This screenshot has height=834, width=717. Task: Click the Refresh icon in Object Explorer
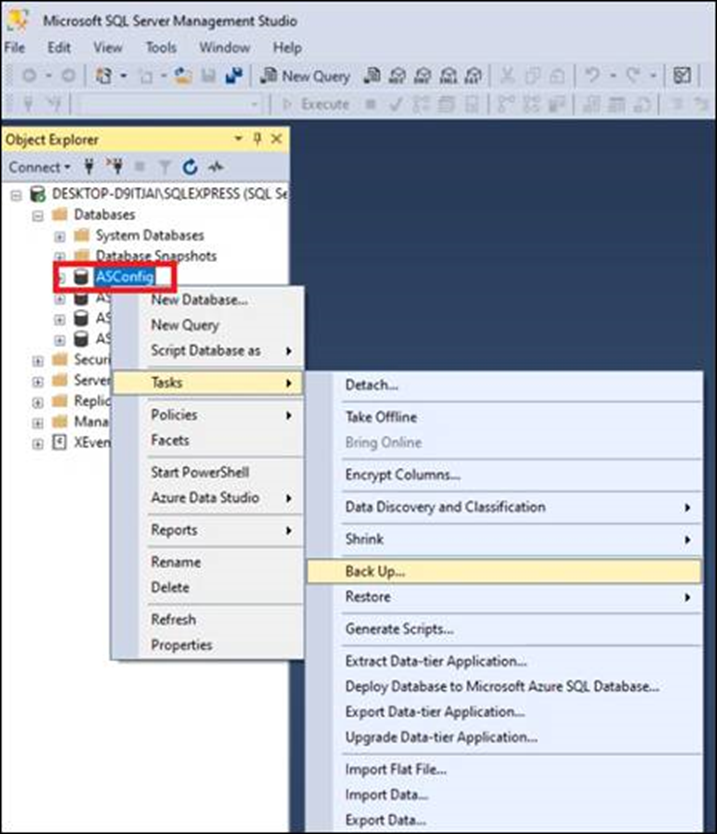(190, 168)
